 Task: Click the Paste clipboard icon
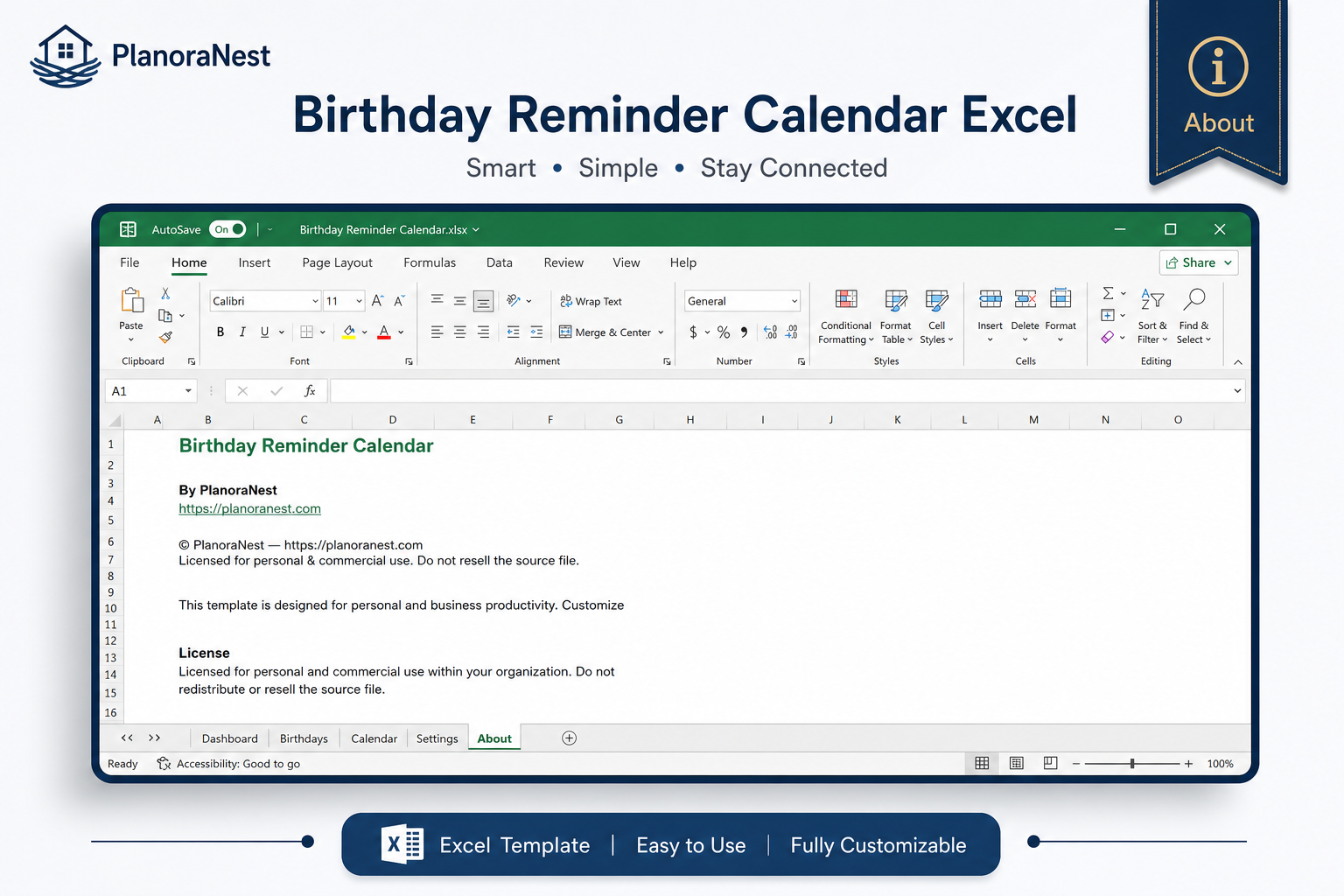[x=132, y=300]
